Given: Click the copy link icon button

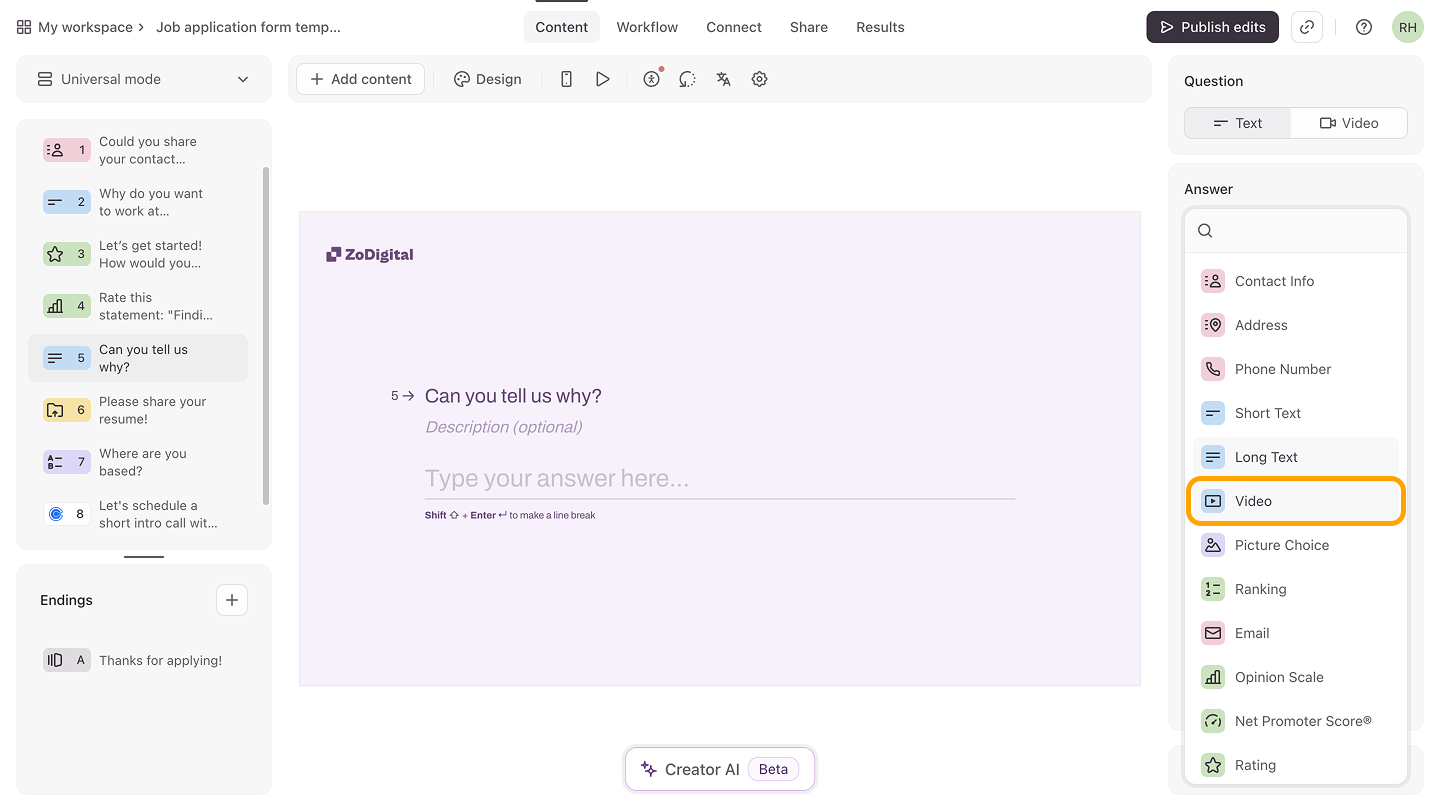Looking at the screenshot, I should click(x=1307, y=27).
